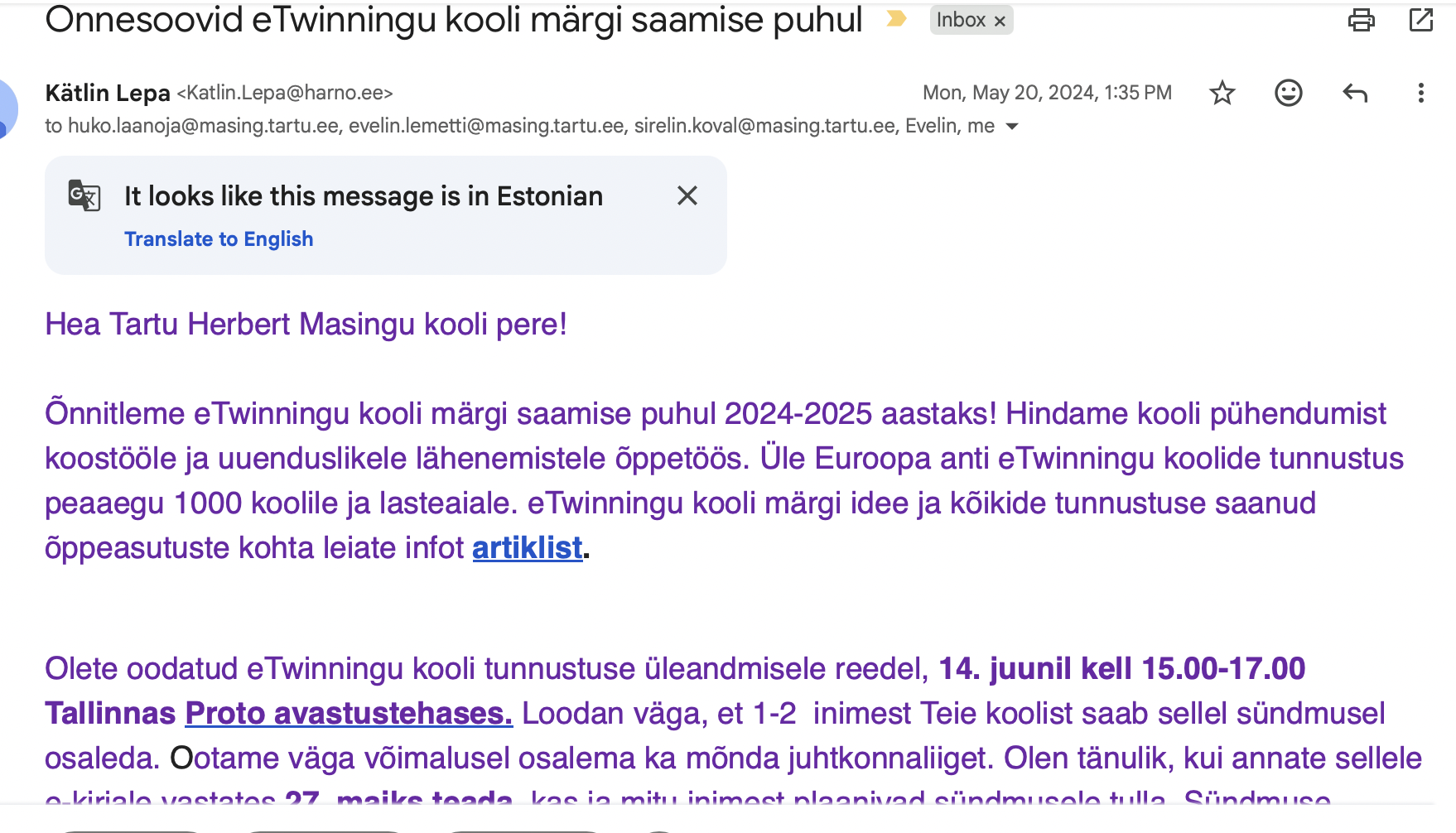Image resolution: width=1456 pixels, height=833 pixels.
Task: Expand recipient details dropdown arrow
Action: (x=1012, y=127)
